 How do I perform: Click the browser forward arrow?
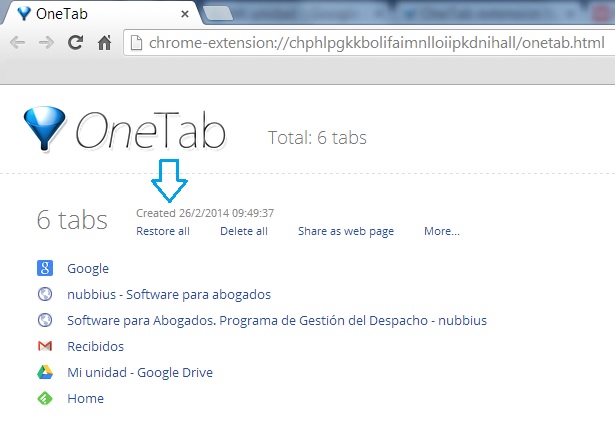pos(46,42)
